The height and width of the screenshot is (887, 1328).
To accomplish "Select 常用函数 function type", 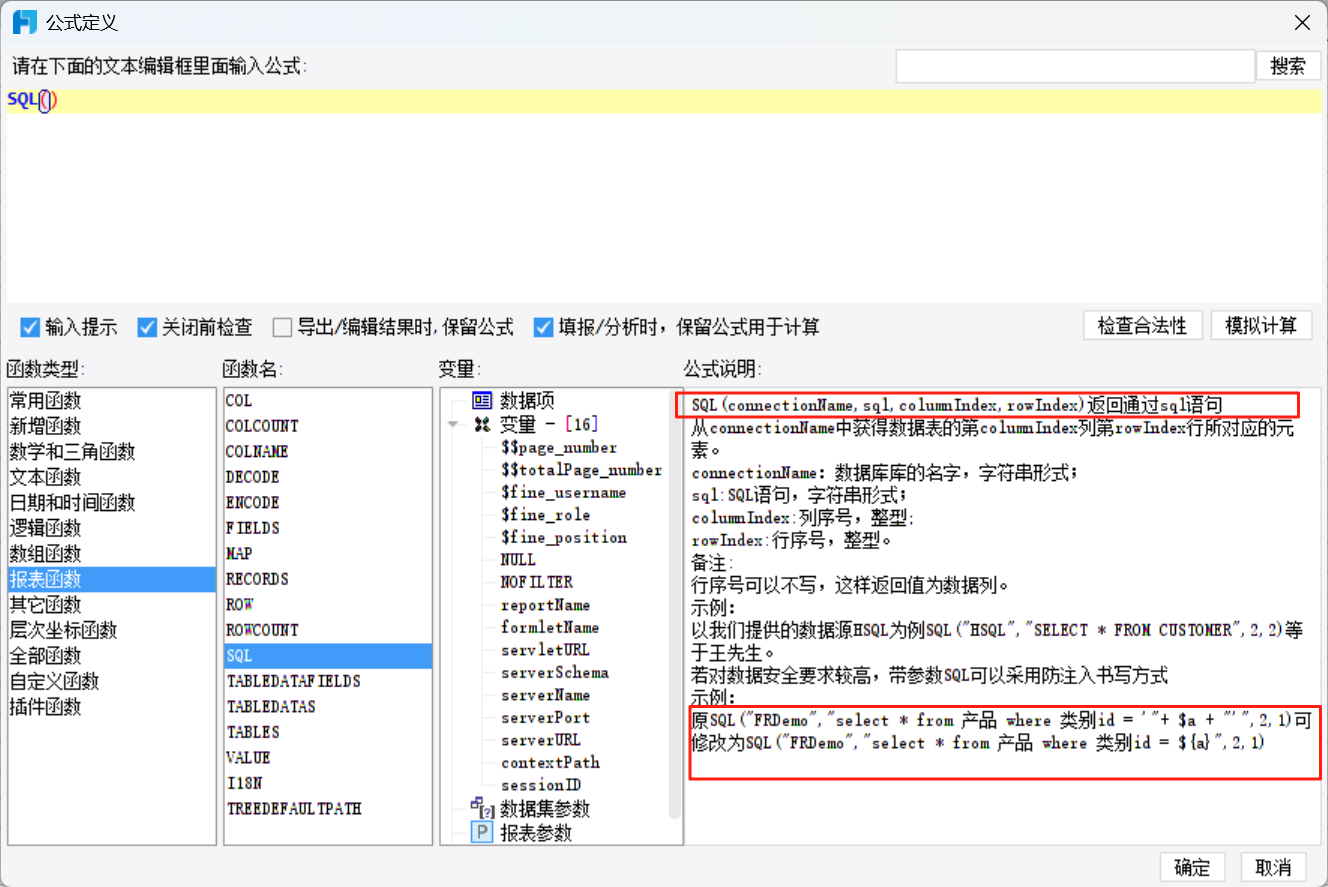I will (111, 401).
